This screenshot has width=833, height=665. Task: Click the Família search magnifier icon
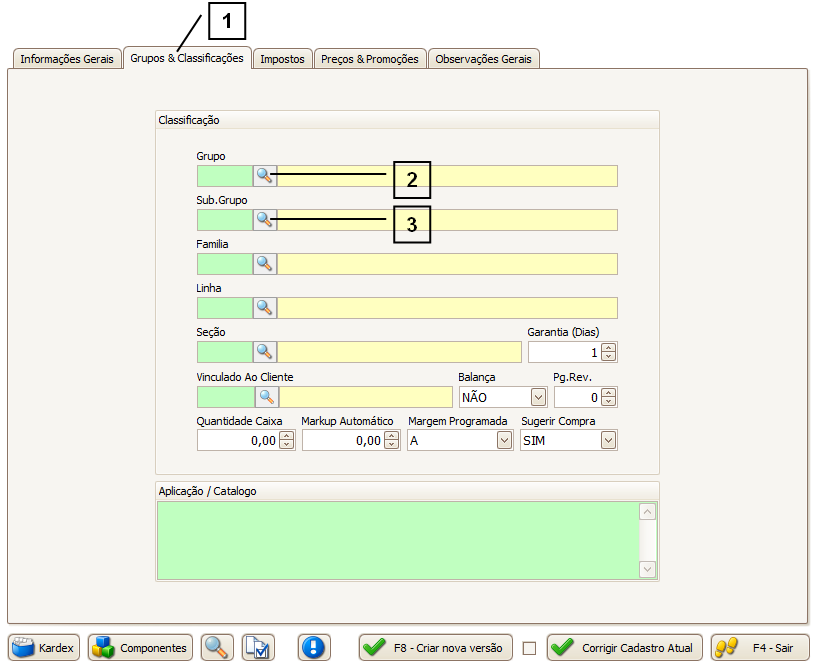point(264,264)
